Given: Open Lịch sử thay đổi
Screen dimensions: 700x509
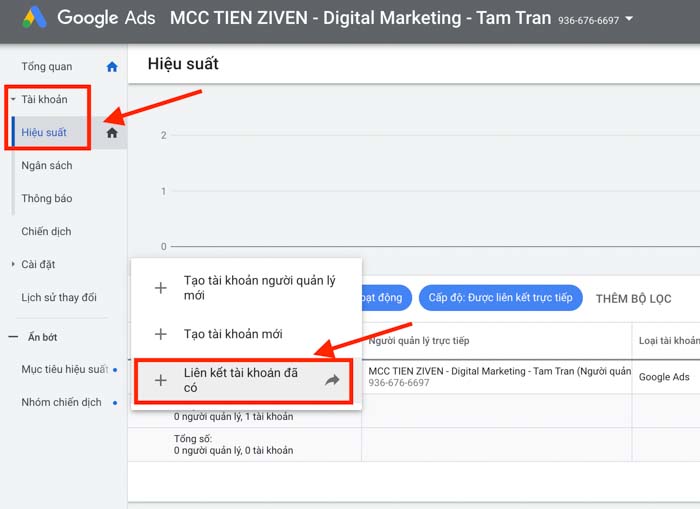Looking at the screenshot, I should tap(59, 297).
